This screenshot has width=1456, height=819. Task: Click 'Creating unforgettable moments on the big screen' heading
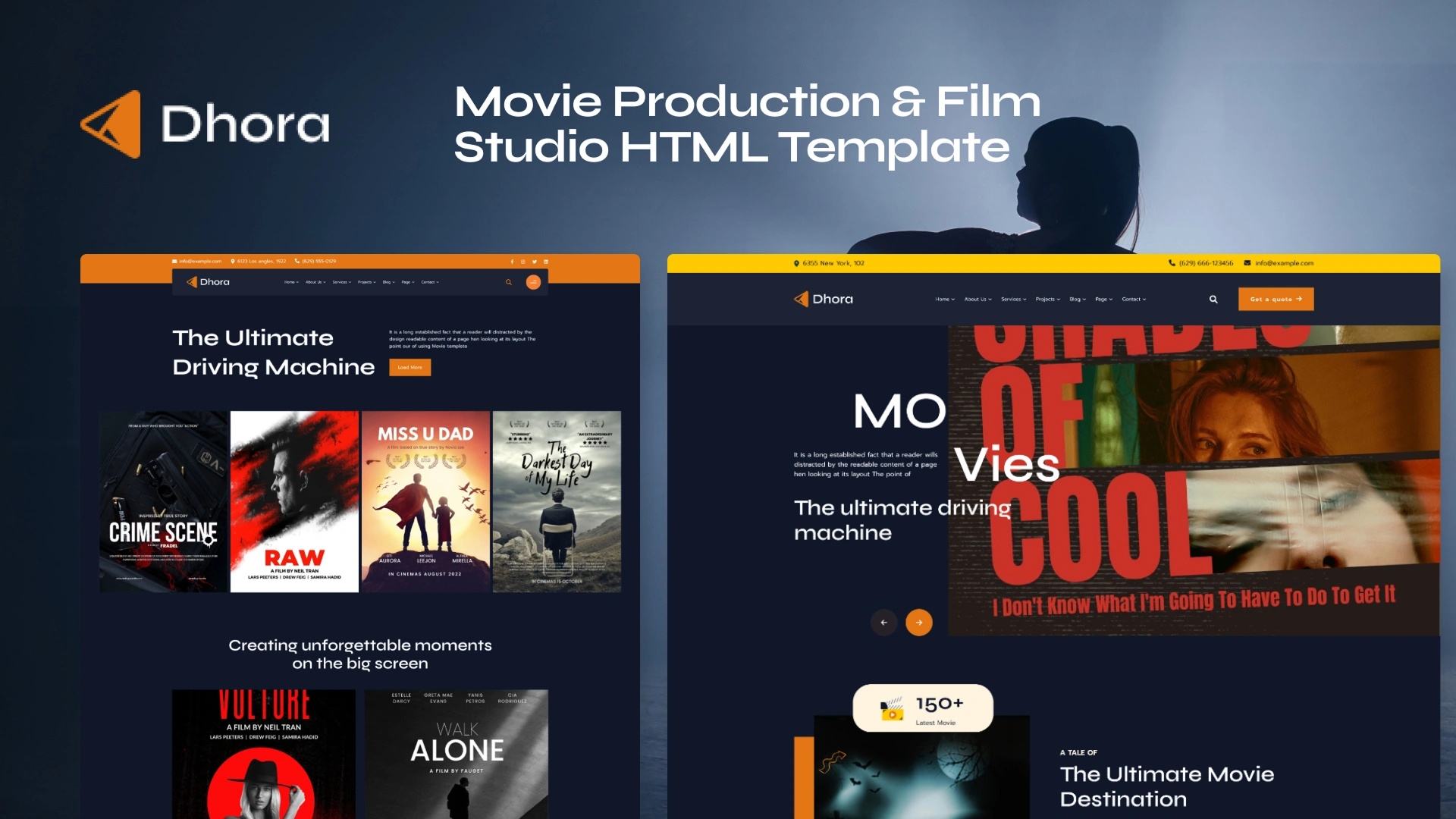click(x=360, y=654)
